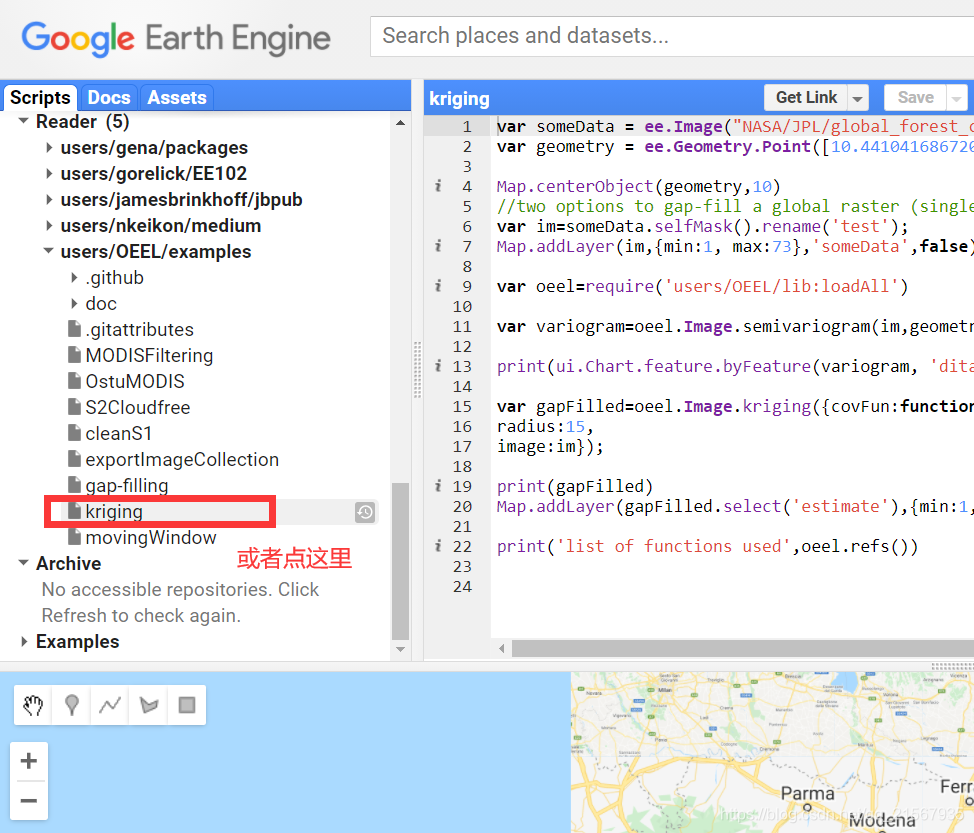Viewport: 974px width, 833px height.
Task: Expand users/gorelick/EE102 repository
Action: [x=49, y=174]
